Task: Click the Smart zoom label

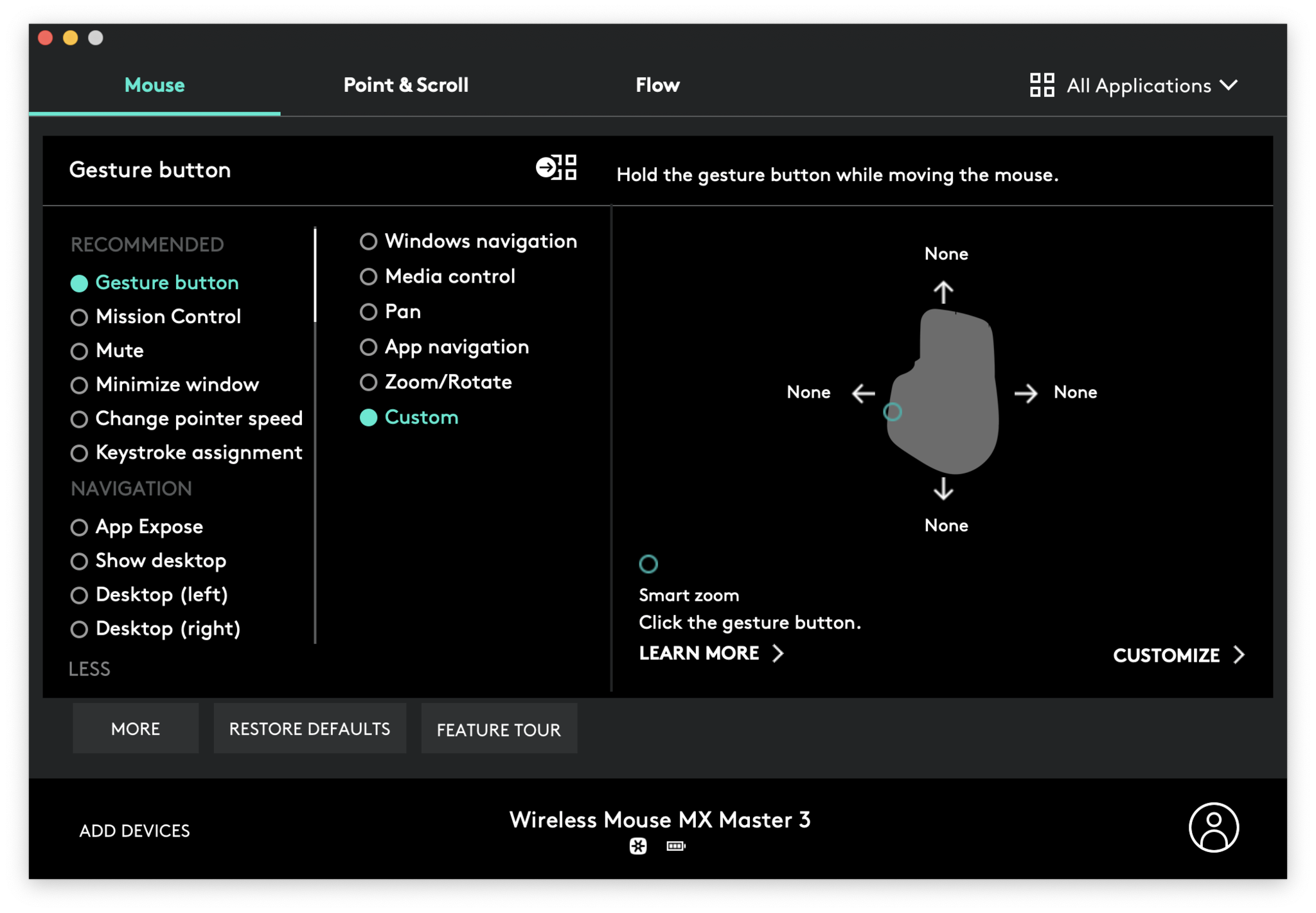Action: tap(689, 596)
